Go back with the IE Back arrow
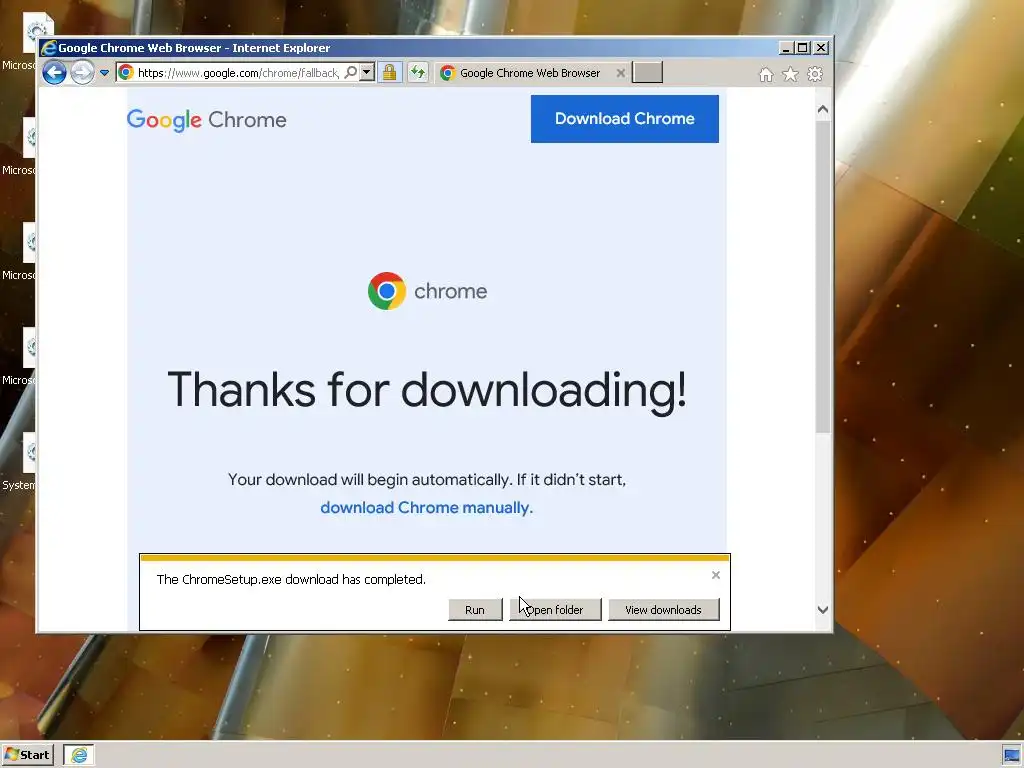This screenshot has height=768, width=1024. [55, 72]
